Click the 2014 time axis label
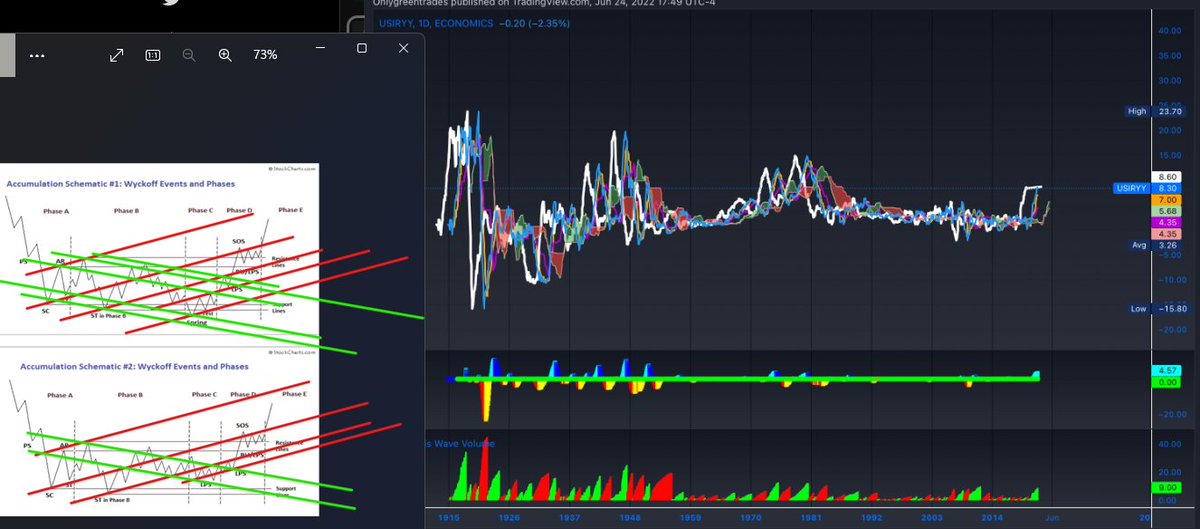 993,518
